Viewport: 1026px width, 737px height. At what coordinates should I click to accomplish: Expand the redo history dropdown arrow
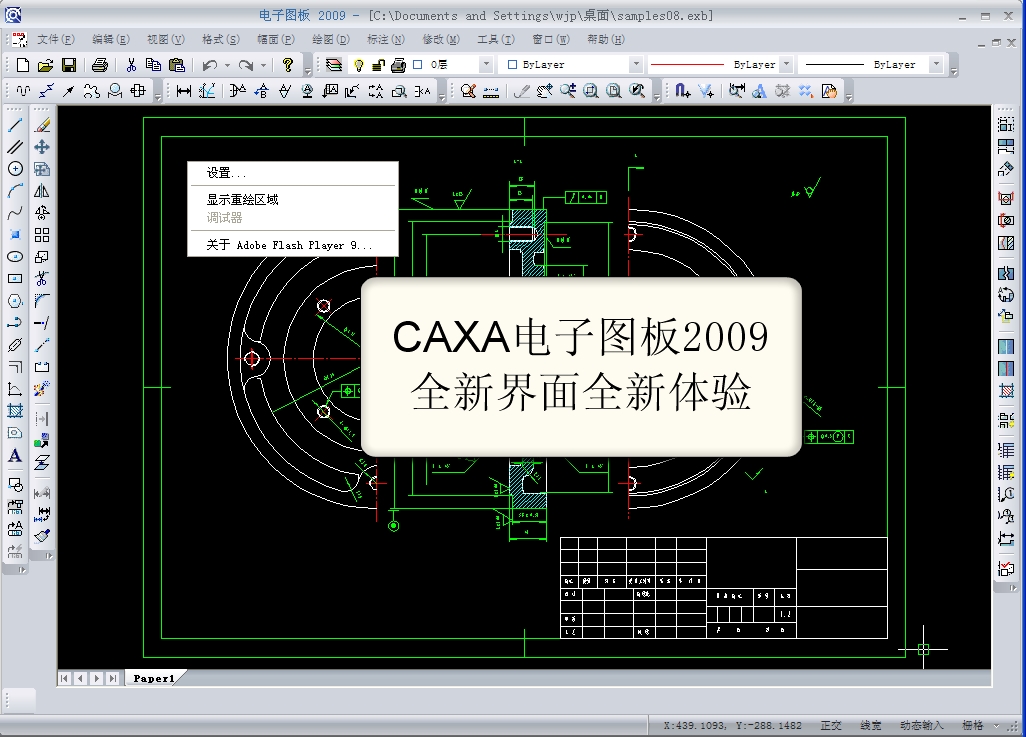(x=263, y=65)
